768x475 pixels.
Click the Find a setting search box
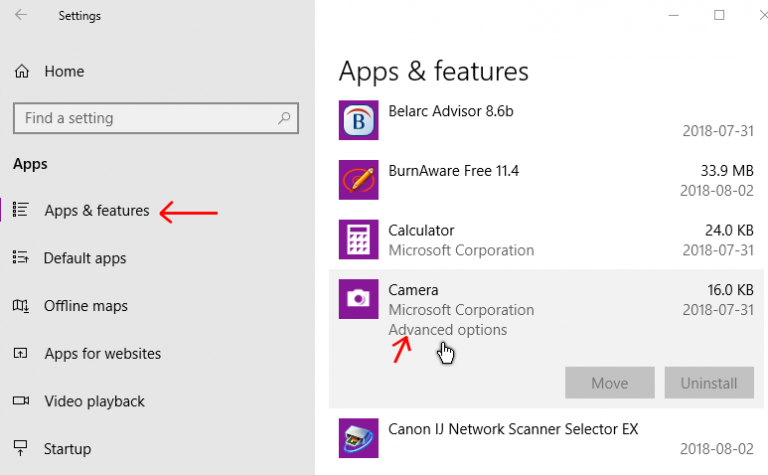point(156,118)
